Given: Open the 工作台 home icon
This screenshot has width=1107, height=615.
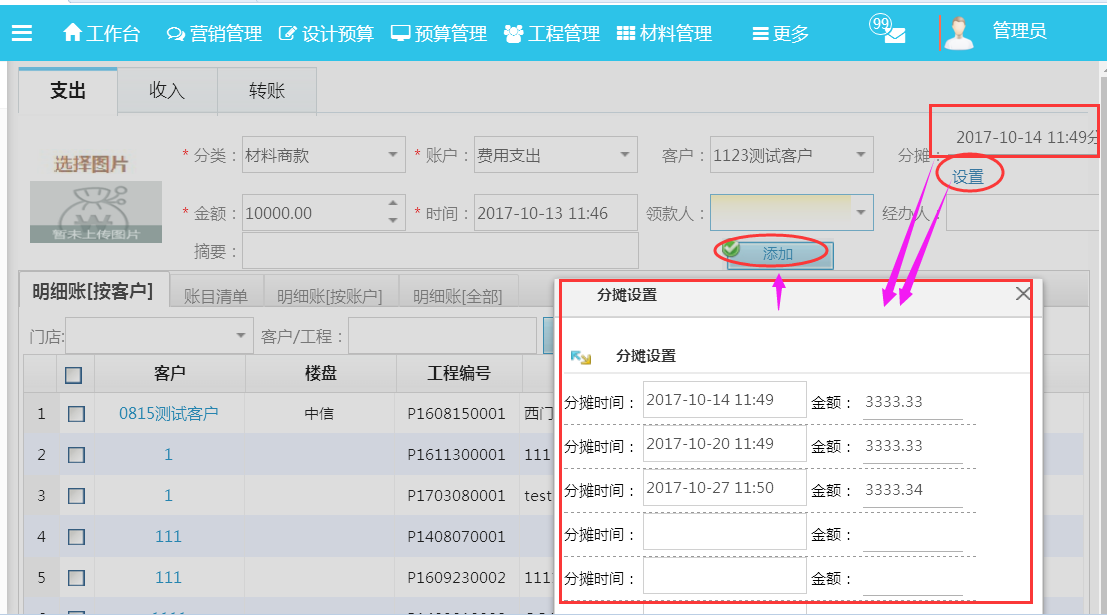Looking at the screenshot, I should [73, 33].
